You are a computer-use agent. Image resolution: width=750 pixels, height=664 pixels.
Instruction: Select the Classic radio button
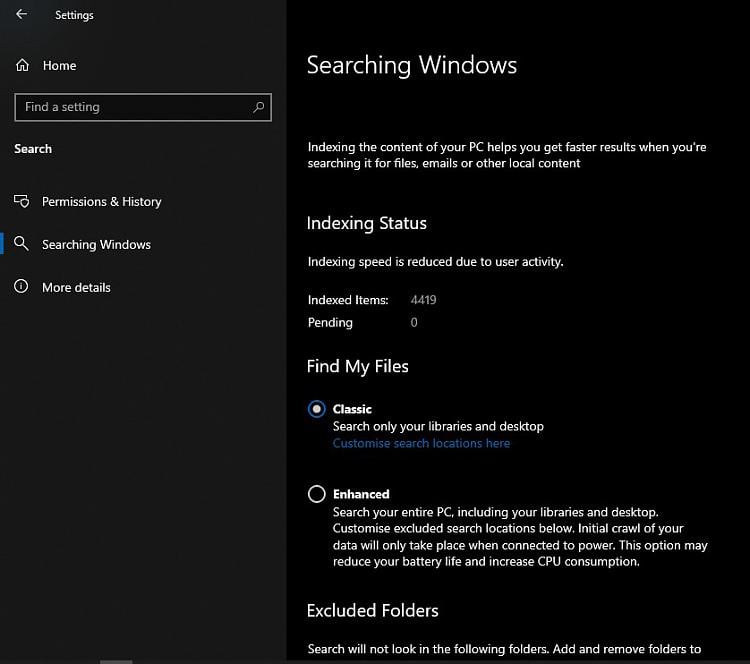coord(317,409)
